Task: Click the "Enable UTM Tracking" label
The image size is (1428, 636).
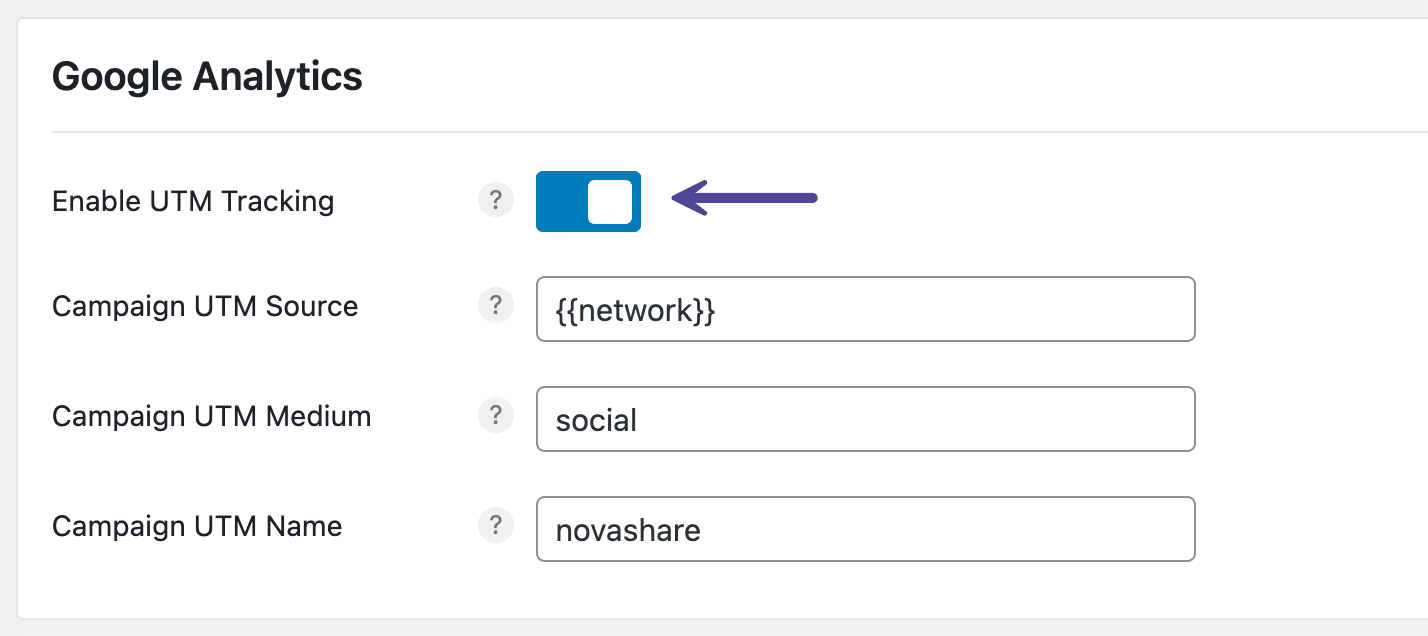Action: tap(193, 201)
